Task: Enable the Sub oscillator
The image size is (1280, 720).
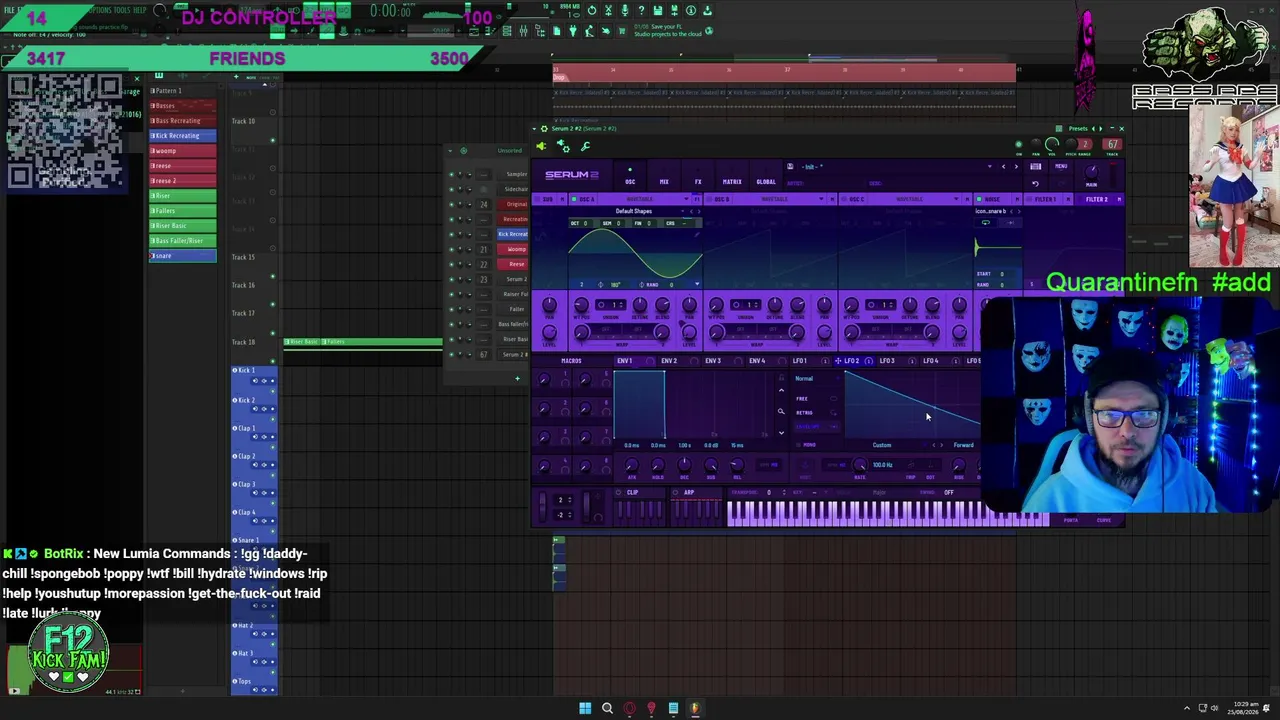Action: 537,199
